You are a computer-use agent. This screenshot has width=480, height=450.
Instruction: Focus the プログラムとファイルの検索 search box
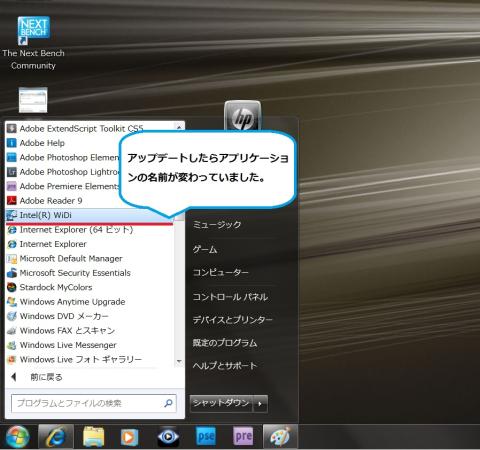coord(94,403)
